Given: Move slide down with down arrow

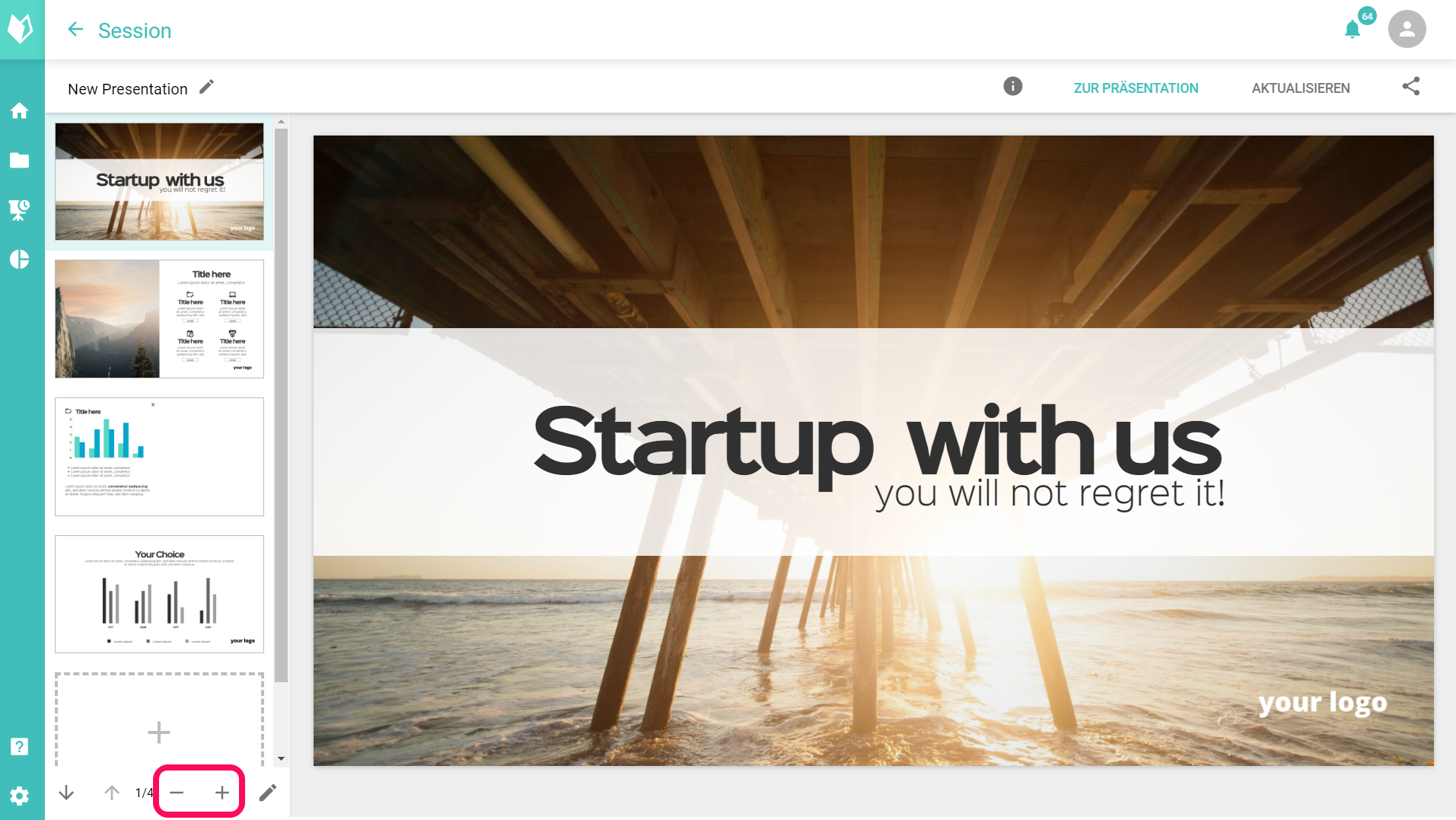Looking at the screenshot, I should point(66,793).
